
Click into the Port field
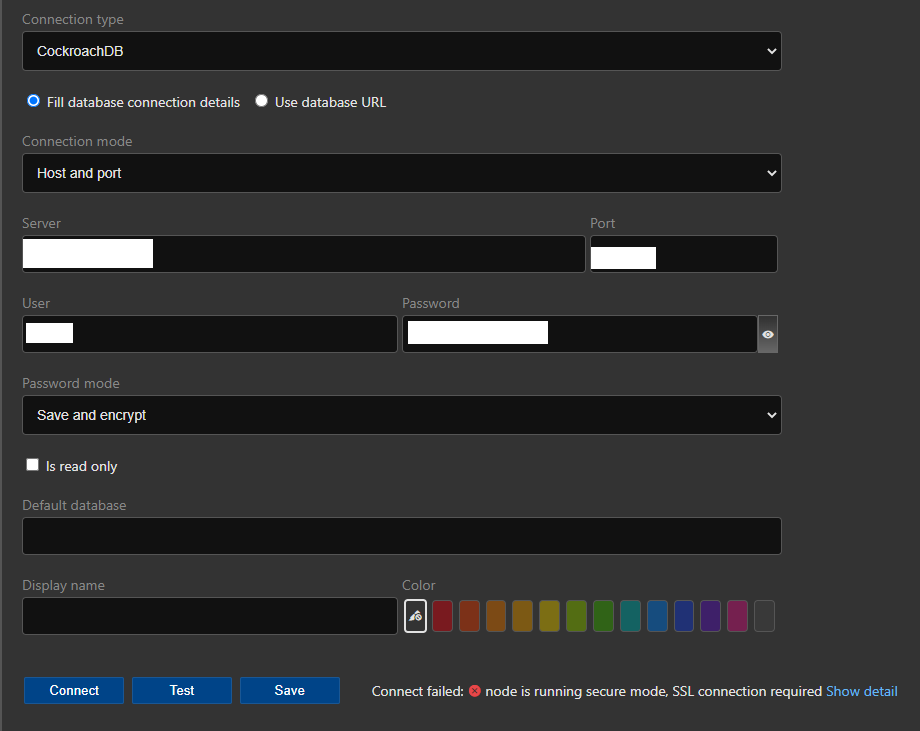684,254
